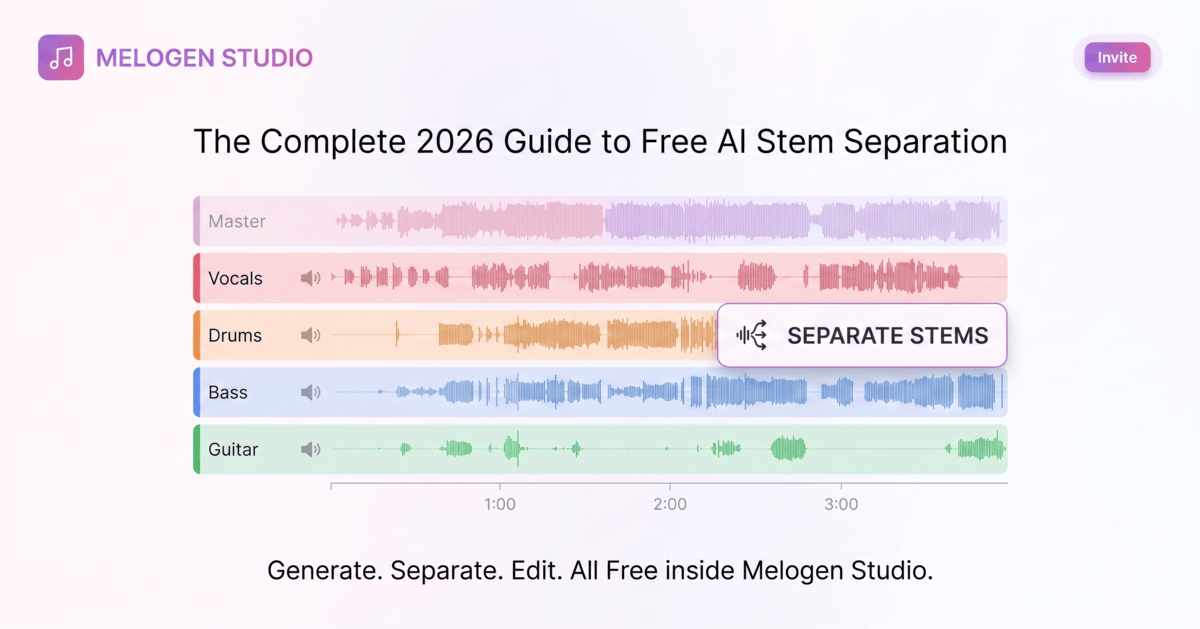Mute the Bass track speaker icon
1200x629 pixels.
[x=311, y=392]
